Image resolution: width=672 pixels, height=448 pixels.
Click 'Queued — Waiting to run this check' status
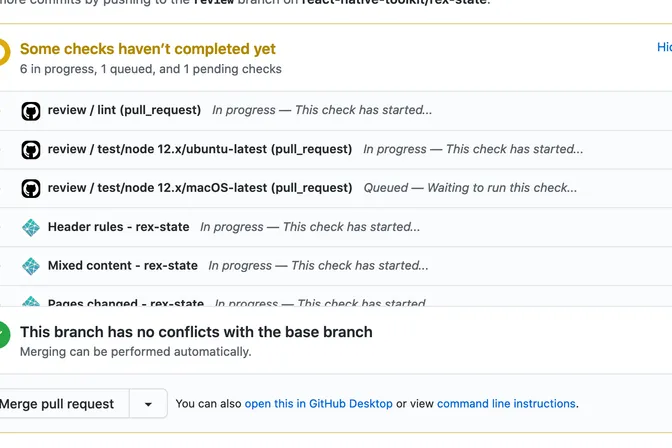point(470,188)
